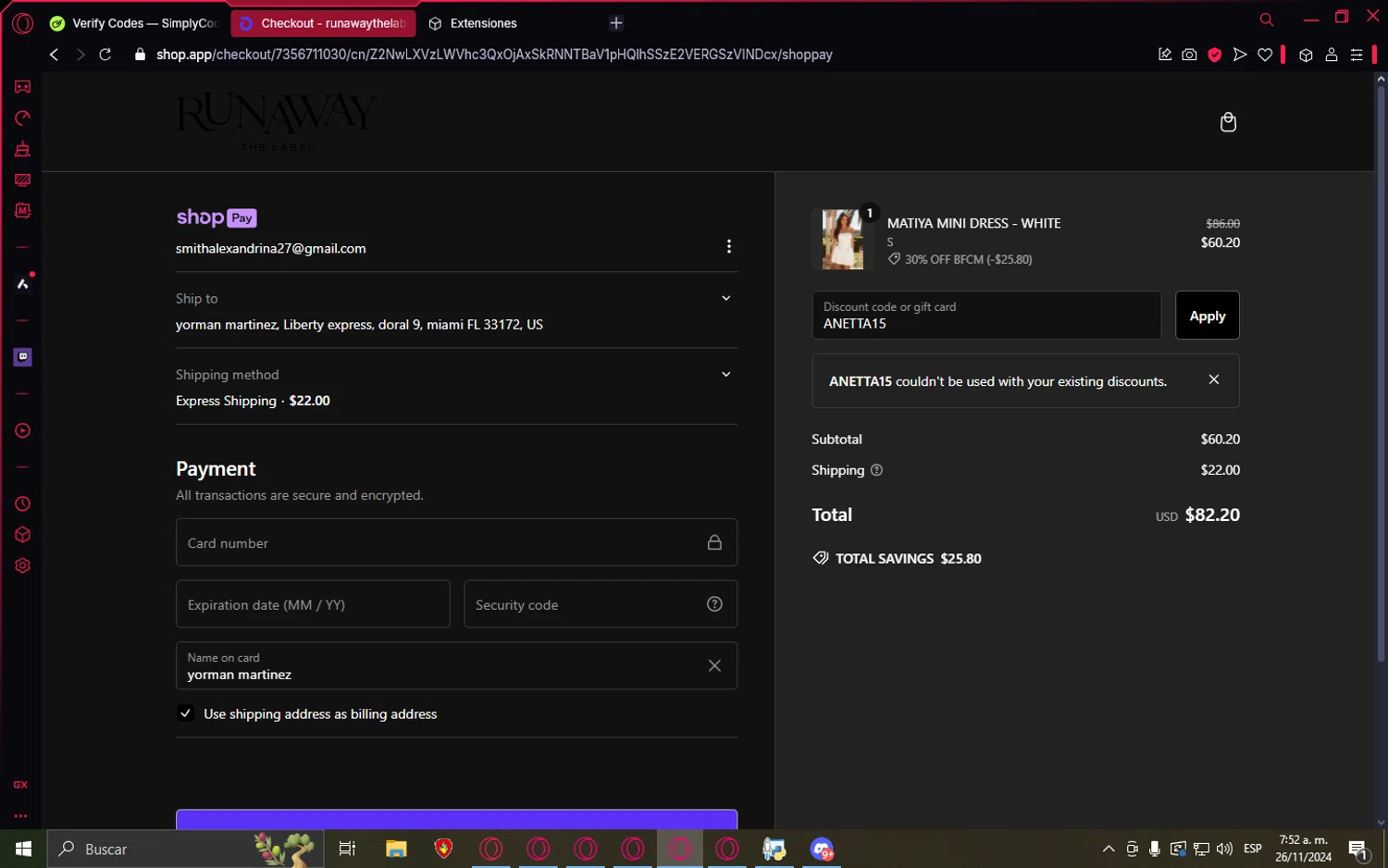The image size is (1388, 868).
Task: Click the Buscar taskbar search box
Action: (x=185, y=849)
